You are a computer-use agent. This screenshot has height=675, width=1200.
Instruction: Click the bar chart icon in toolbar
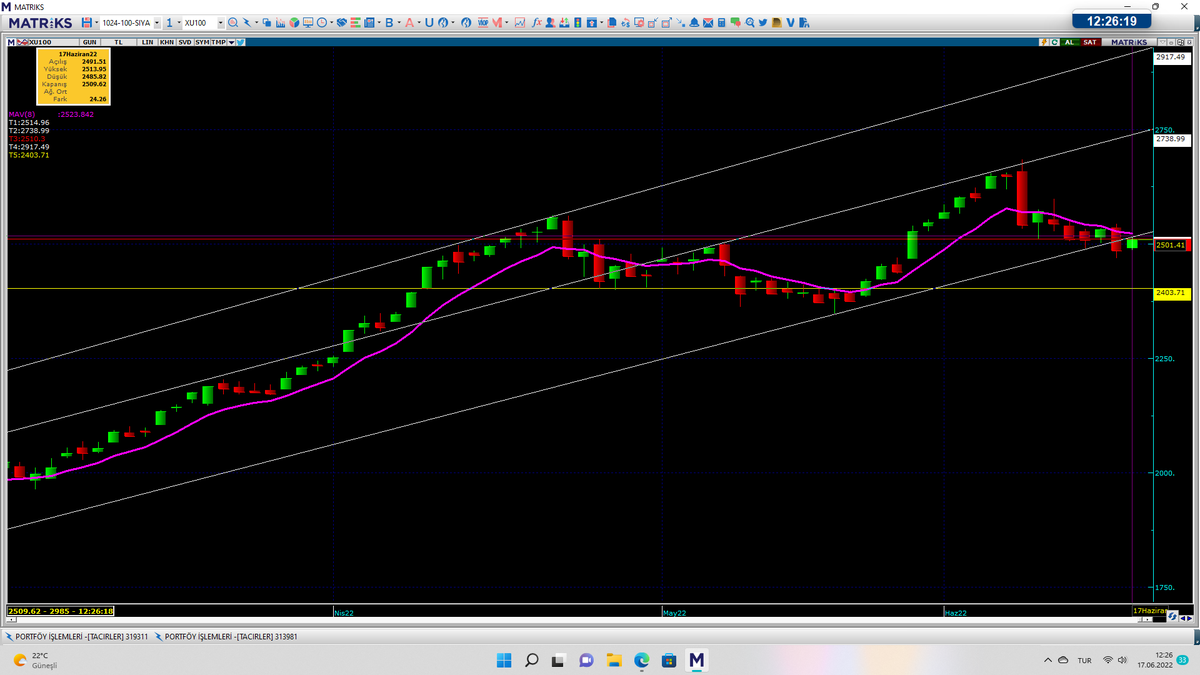point(280,22)
